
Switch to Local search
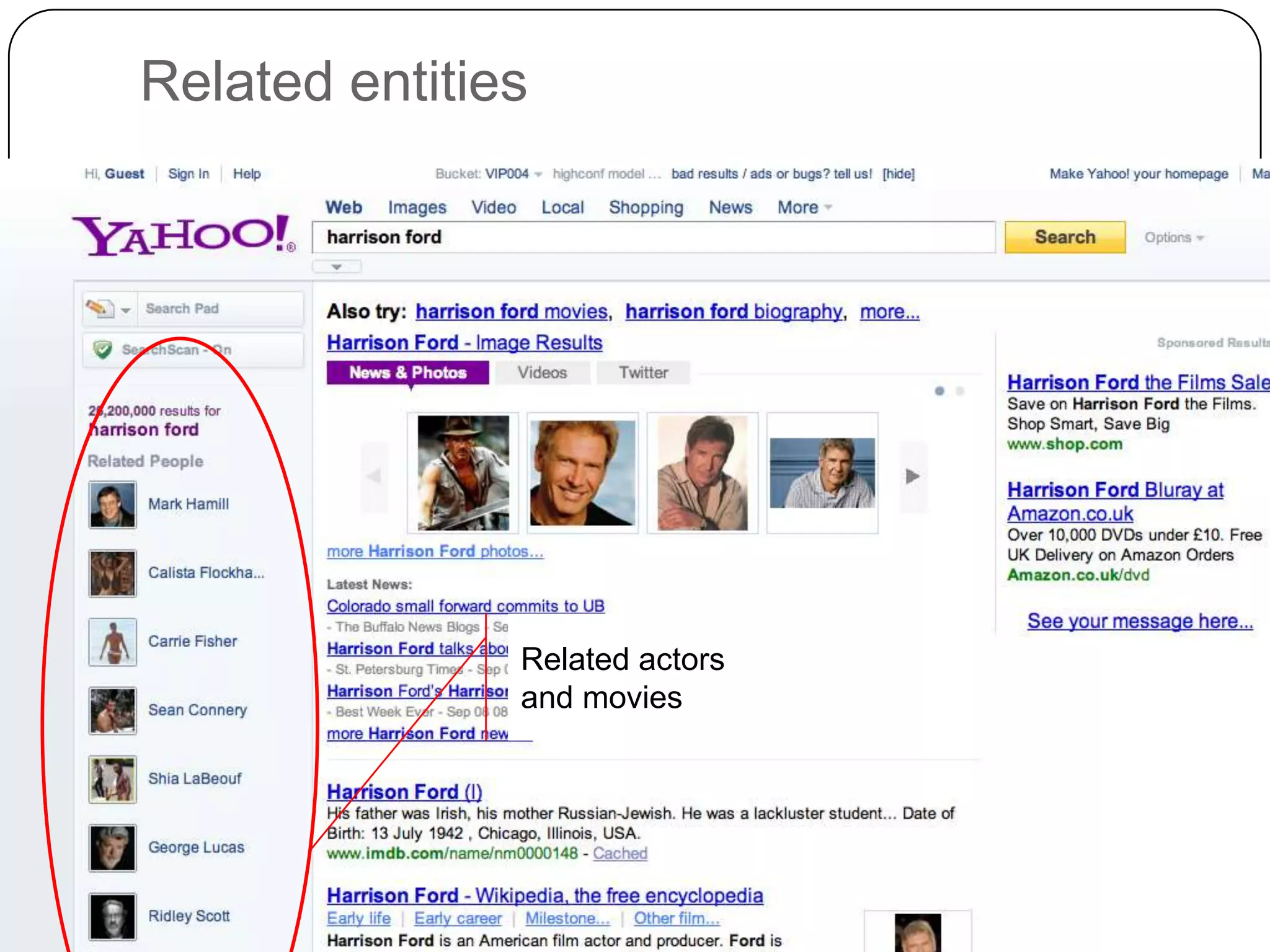(x=562, y=208)
